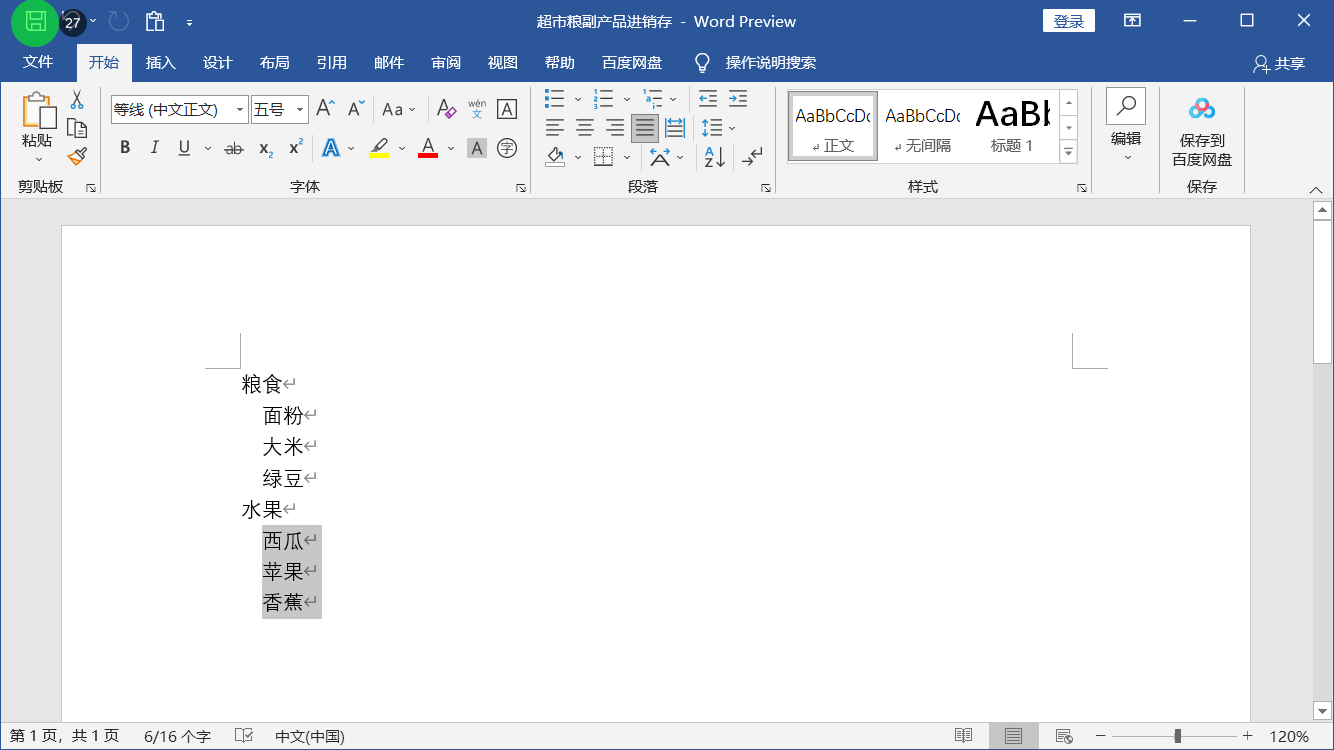Toggle Strikethrough formatting
The image size is (1334, 750).
(x=234, y=148)
